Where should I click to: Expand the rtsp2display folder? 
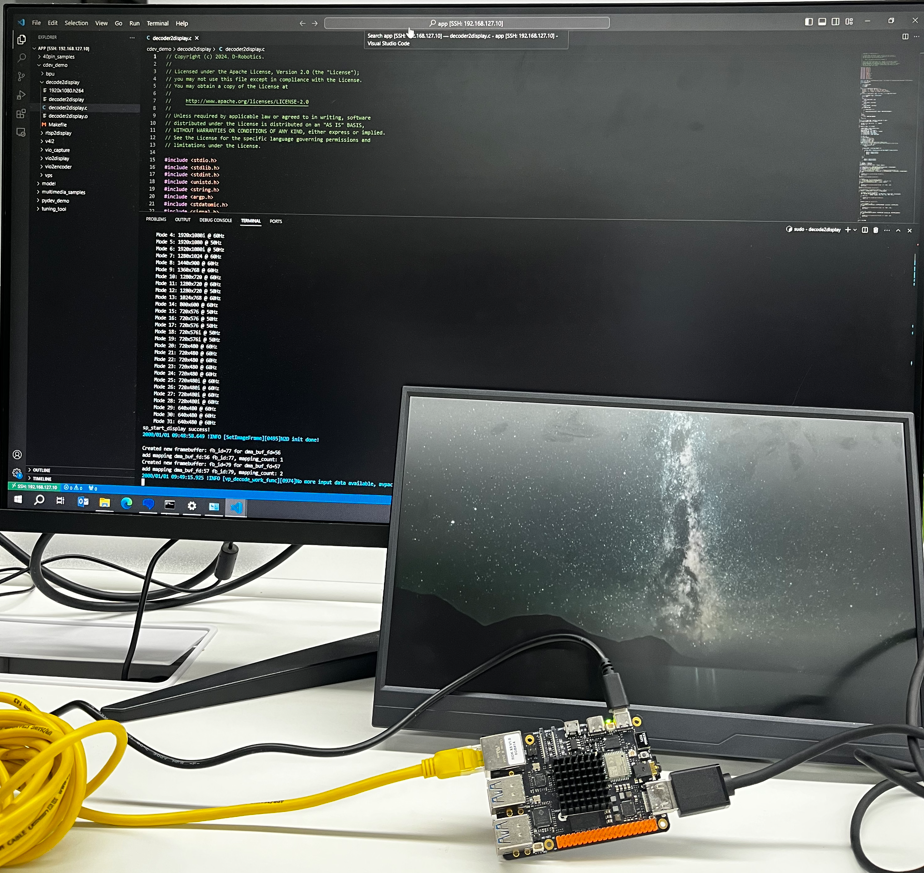(58, 134)
